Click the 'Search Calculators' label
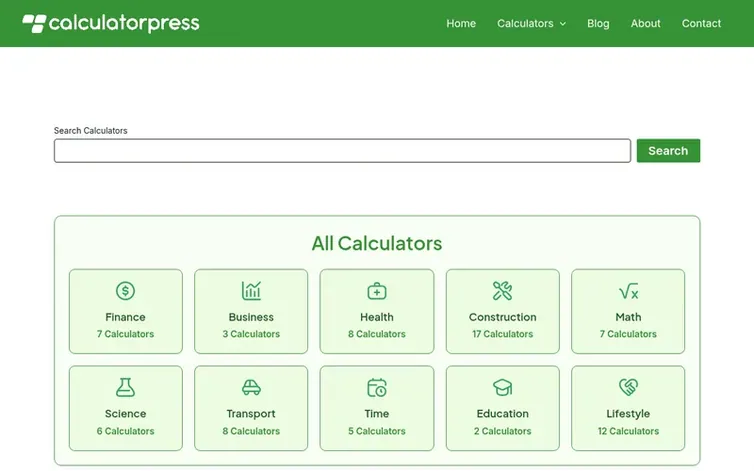The width and height of the screenshot is (754, 471). coord(90,130)
